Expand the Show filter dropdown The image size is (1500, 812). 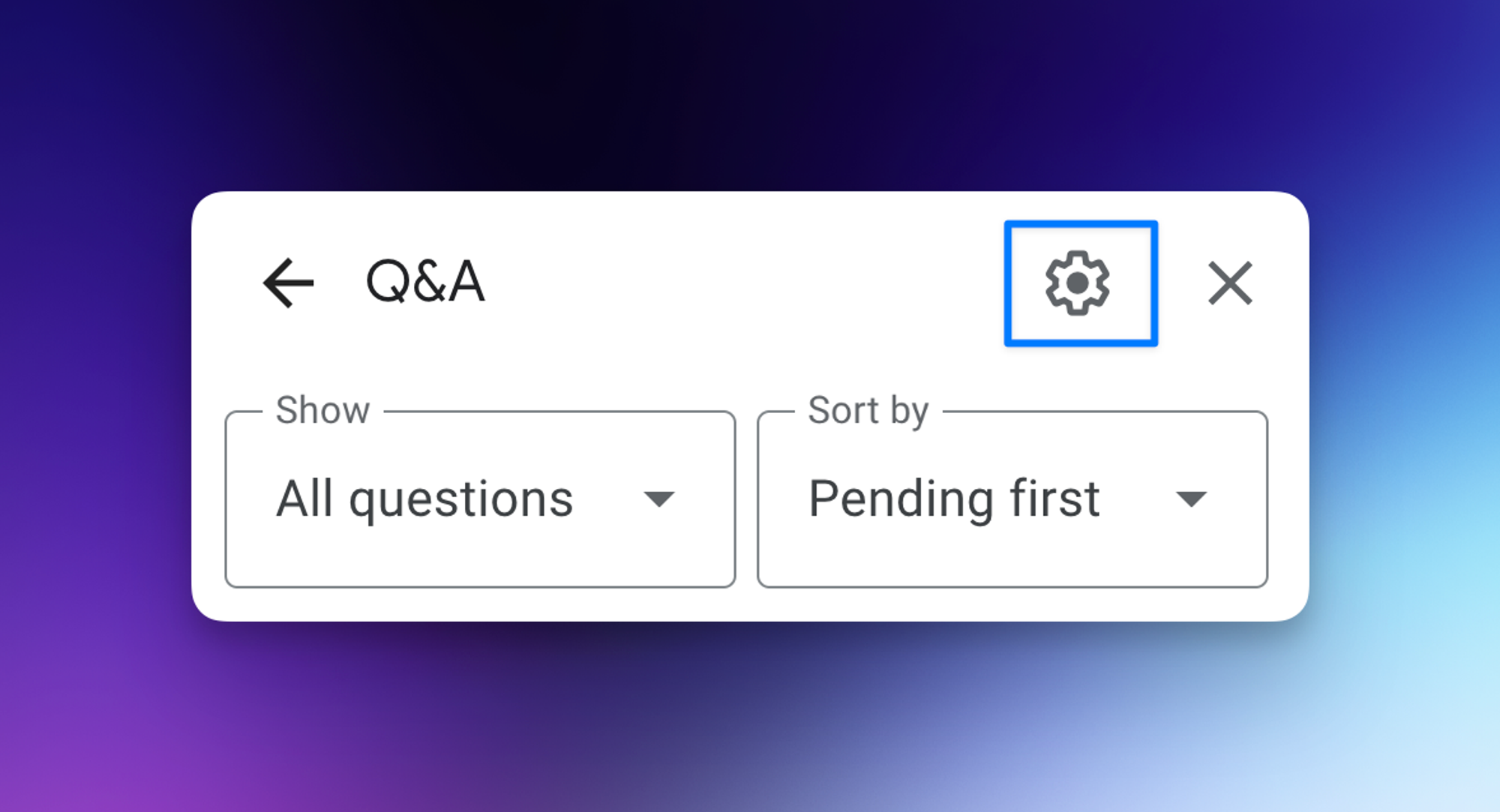click(x=480, y=499)
